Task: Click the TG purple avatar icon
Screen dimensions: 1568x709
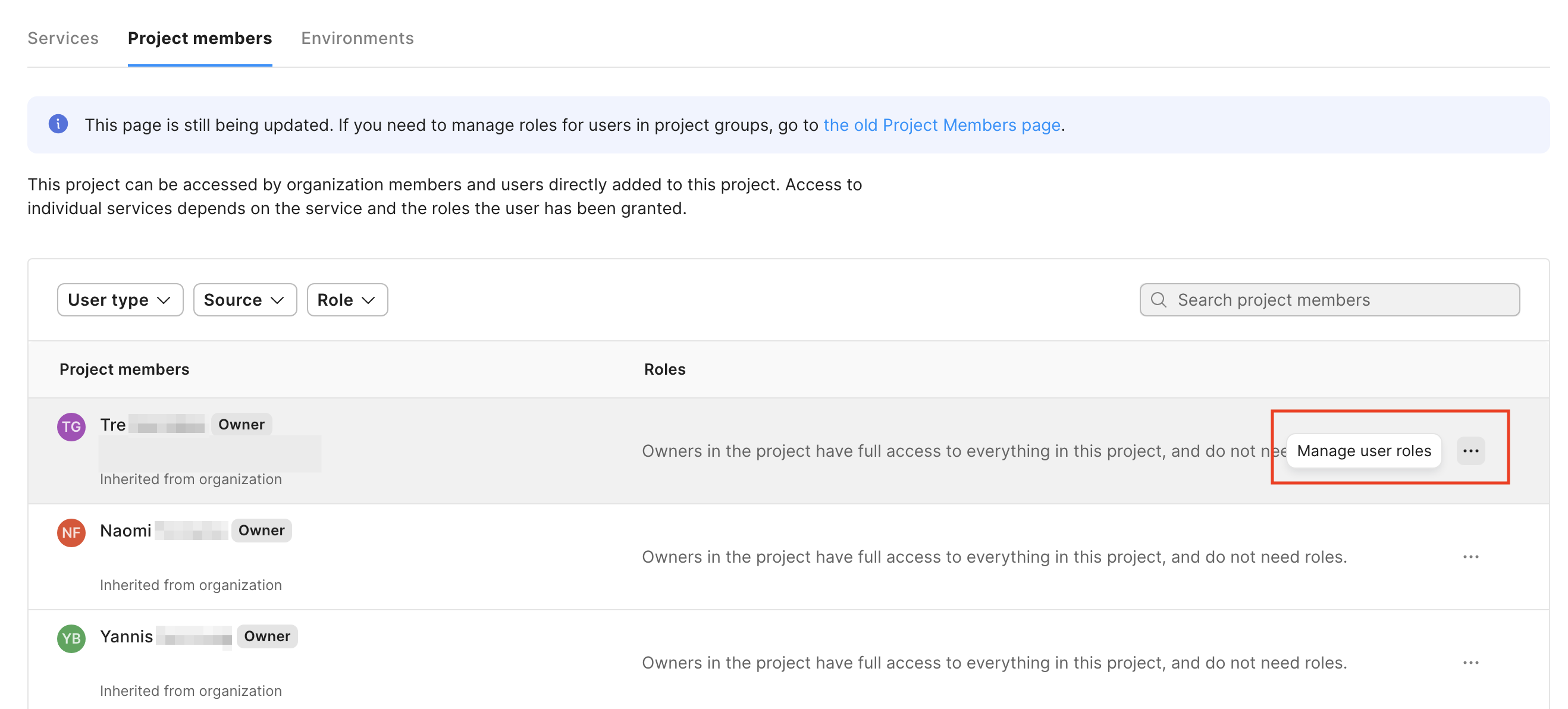Action: (x=71, y=426)
